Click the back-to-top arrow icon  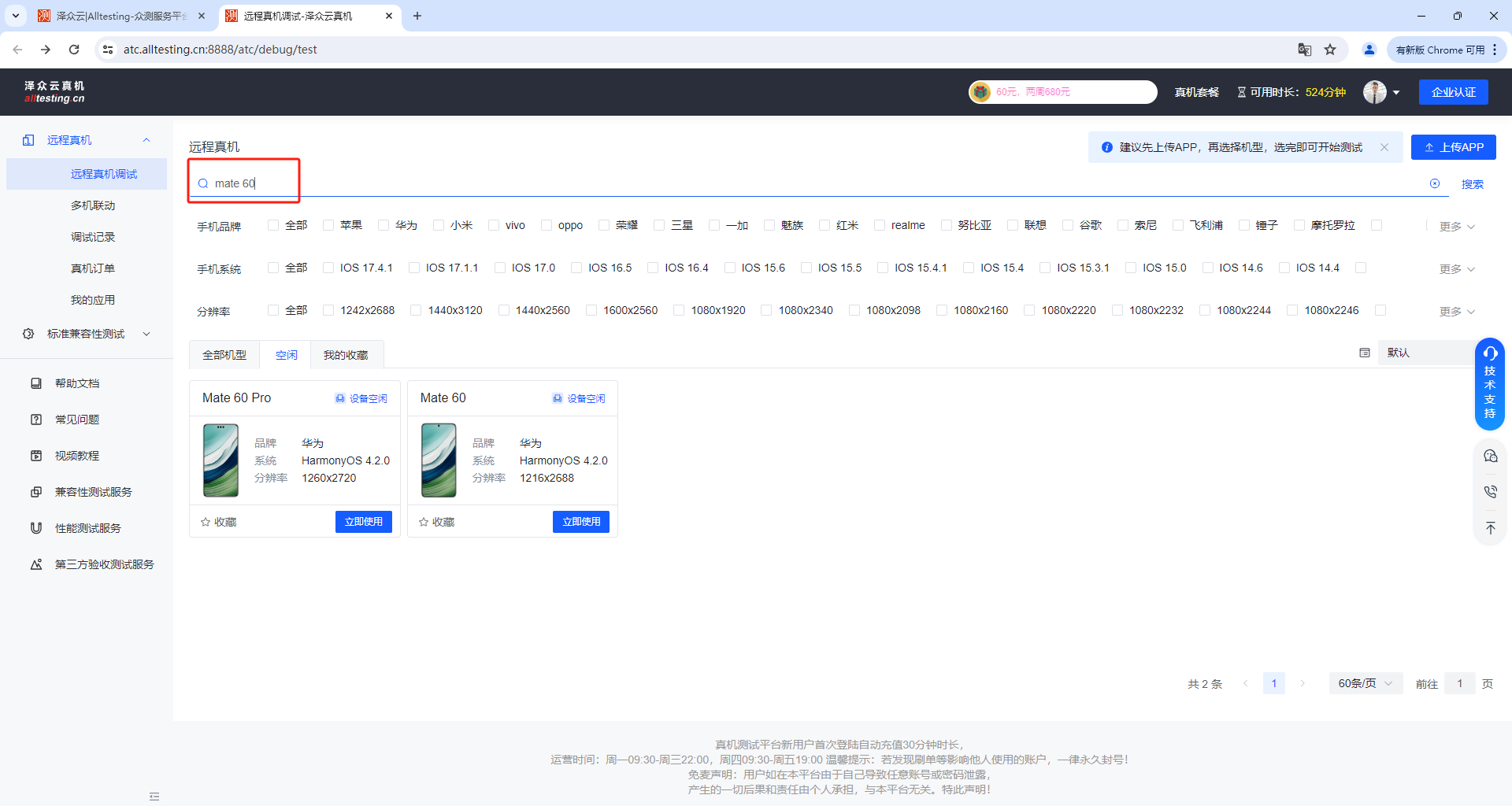(1490, 528)
